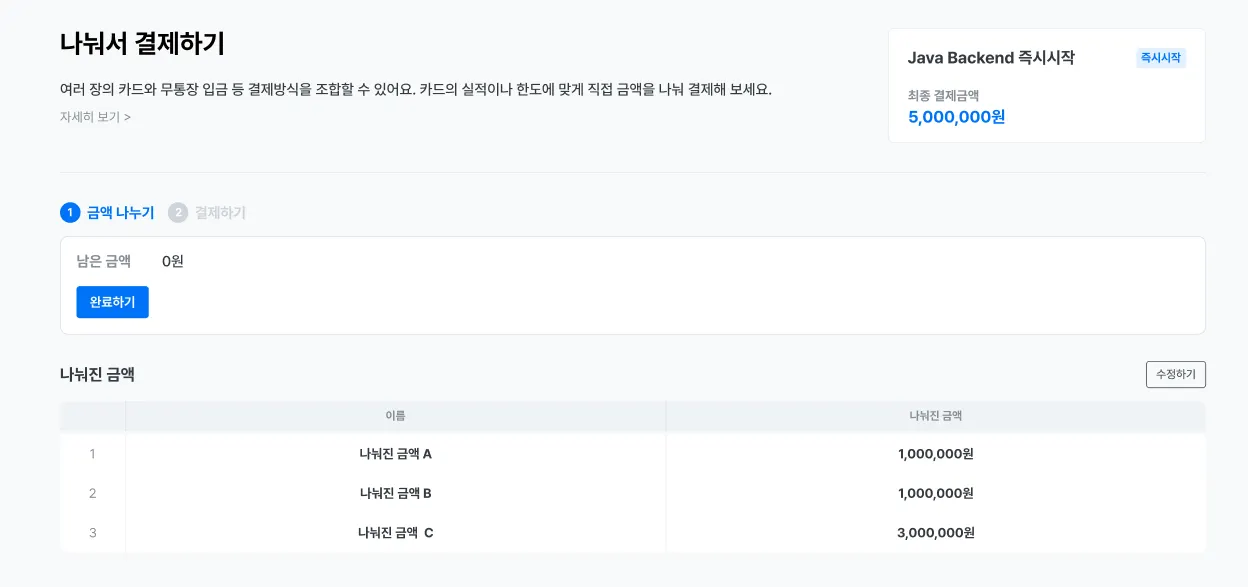Image resolution: width=1248 pixels, height=587 pixels.
Task: Click the 남은 금액 0원 value
Action: 173,262
